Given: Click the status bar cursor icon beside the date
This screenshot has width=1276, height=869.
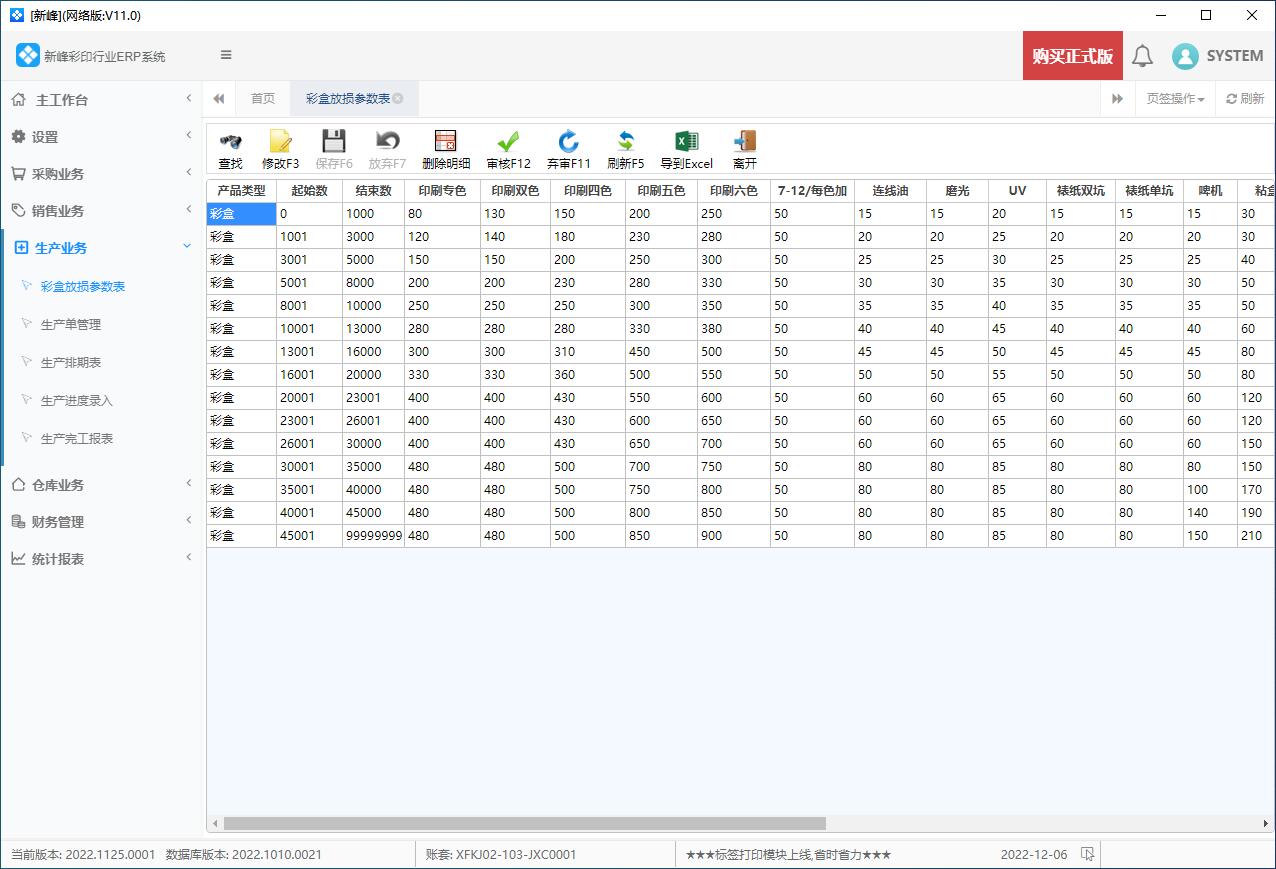Looking at the screenshot, I should (1088, 854).
